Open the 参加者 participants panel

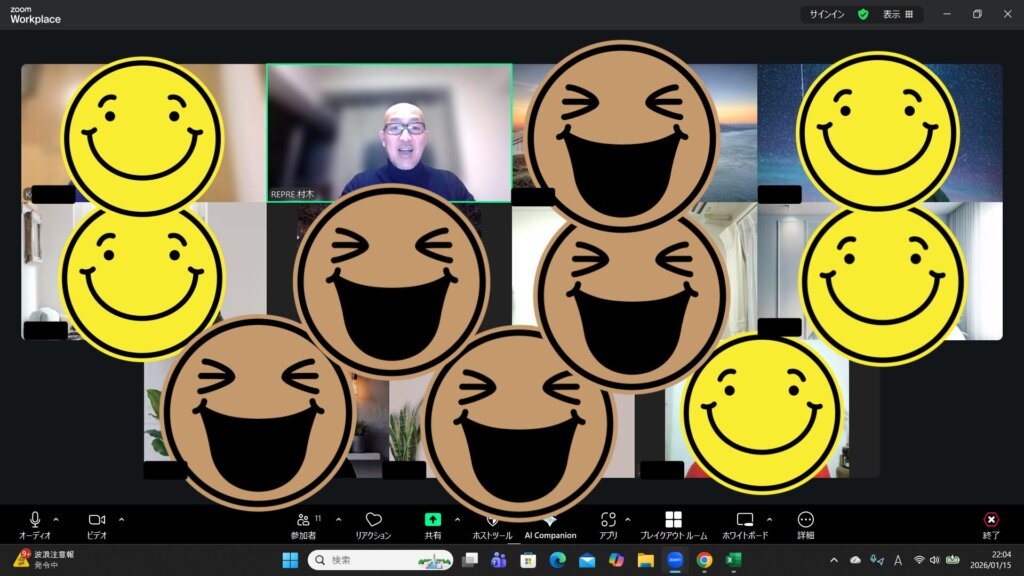click(x=304, y=520)
